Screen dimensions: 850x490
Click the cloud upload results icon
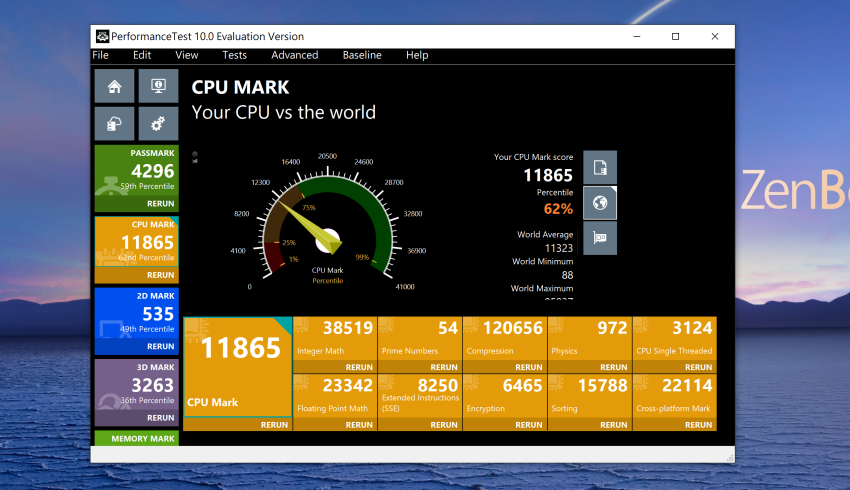click(114, 124)
